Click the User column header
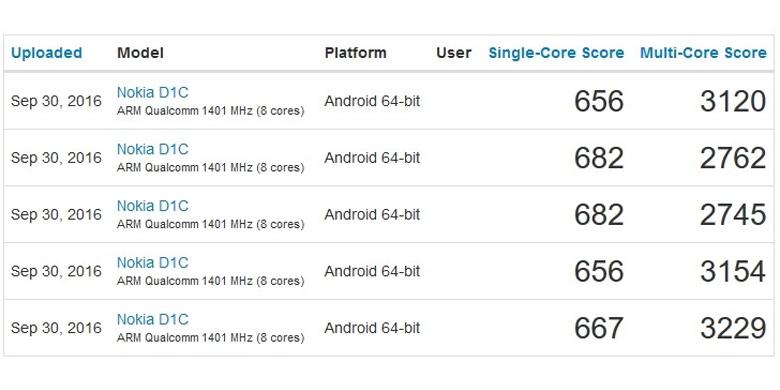The height and width of the screenshot is (390, 780). coord(454,53)
